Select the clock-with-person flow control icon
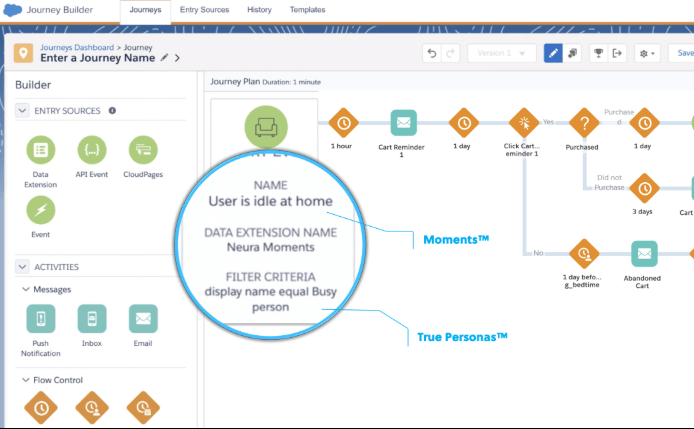Viewport: 694px width, 429px height. pyautogui.click(x=92, y=408)
